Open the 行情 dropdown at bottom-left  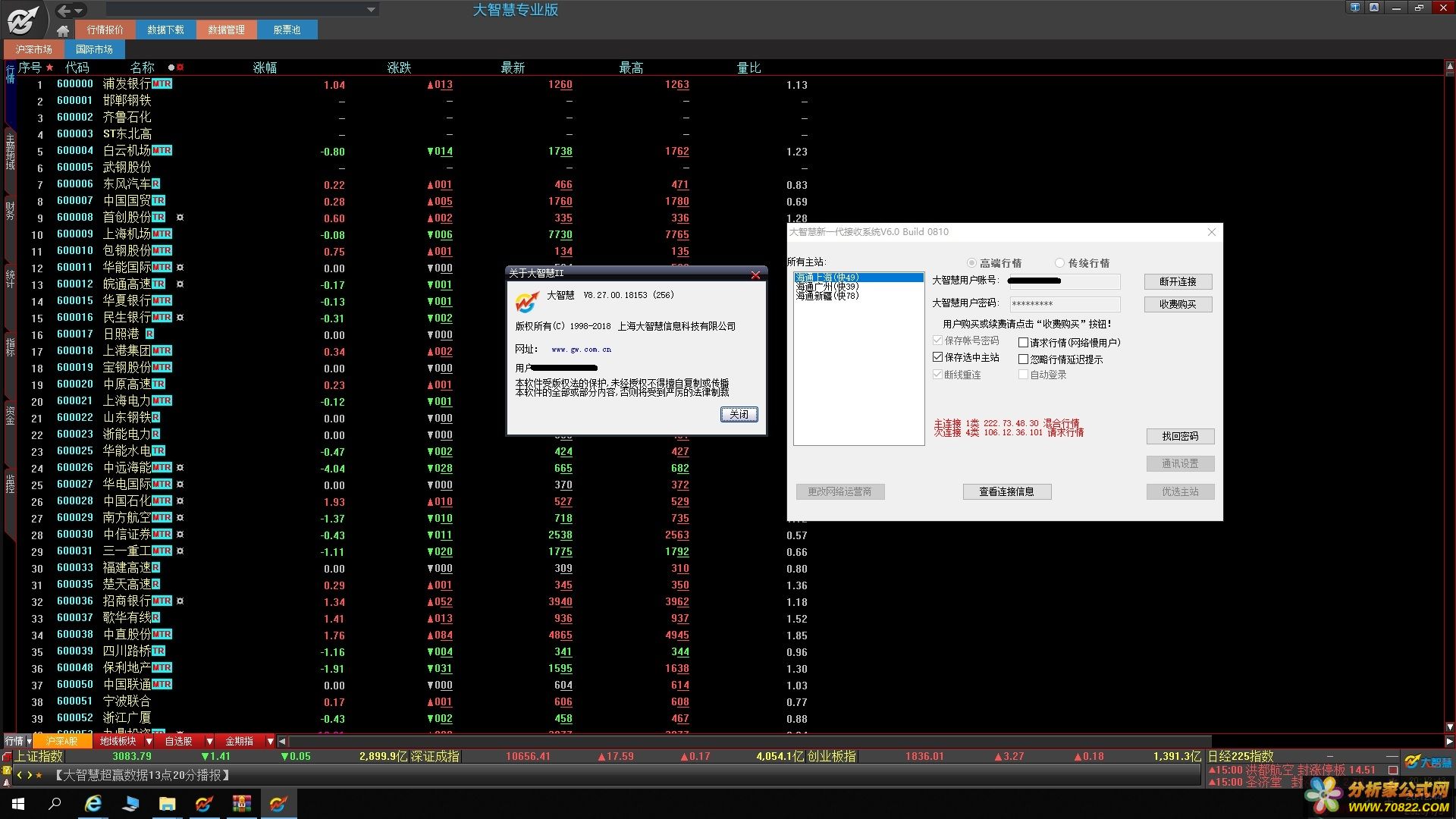click(x=29, y=742)
